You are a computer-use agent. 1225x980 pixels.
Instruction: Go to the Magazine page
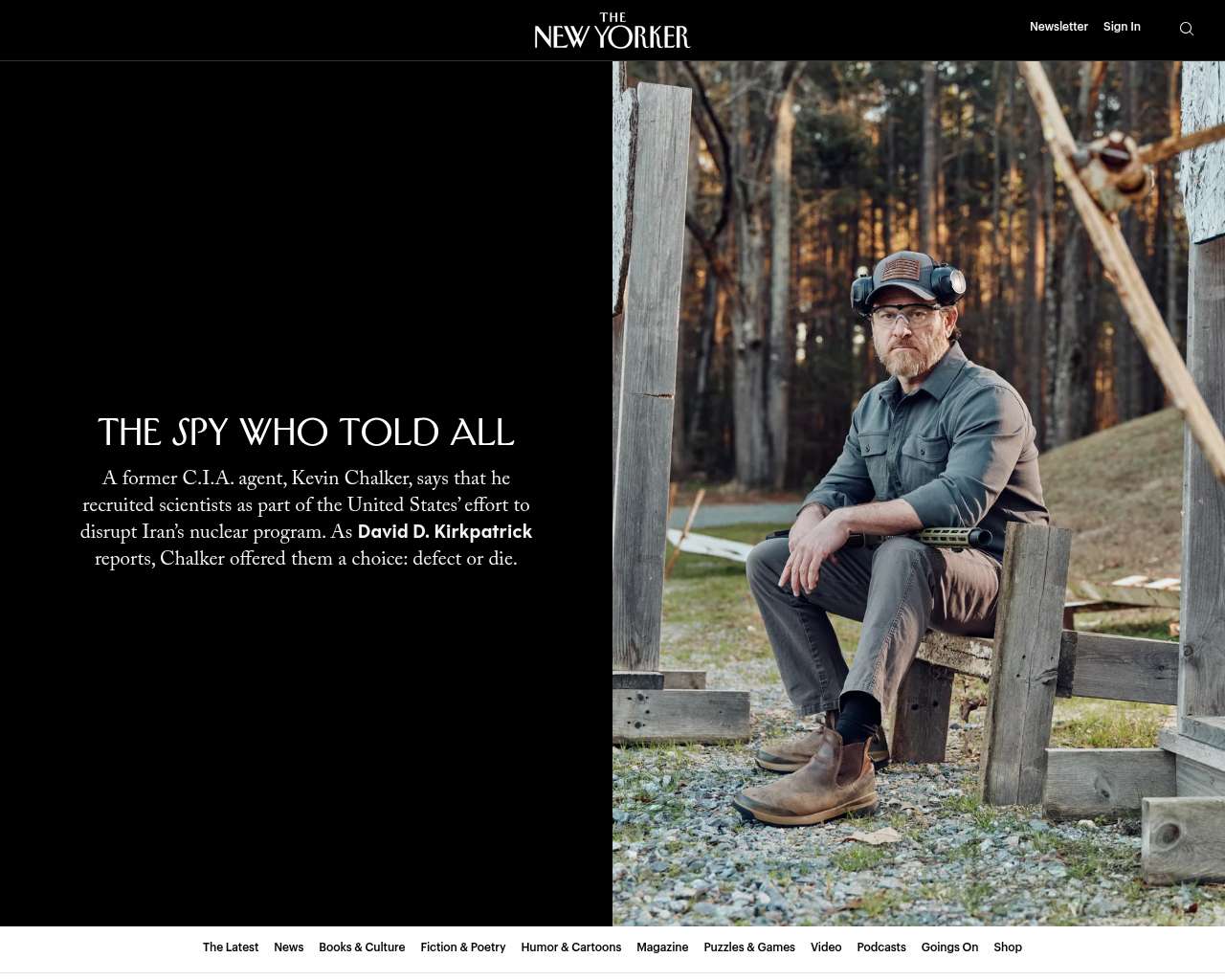pyautogui.click(x=662, y=947)
